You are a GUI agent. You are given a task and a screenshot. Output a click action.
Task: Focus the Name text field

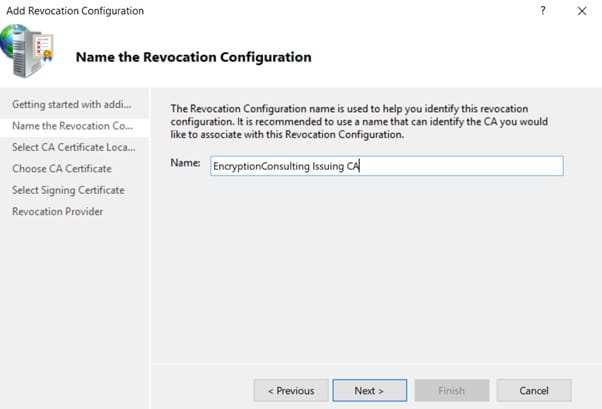pos(385,166)
